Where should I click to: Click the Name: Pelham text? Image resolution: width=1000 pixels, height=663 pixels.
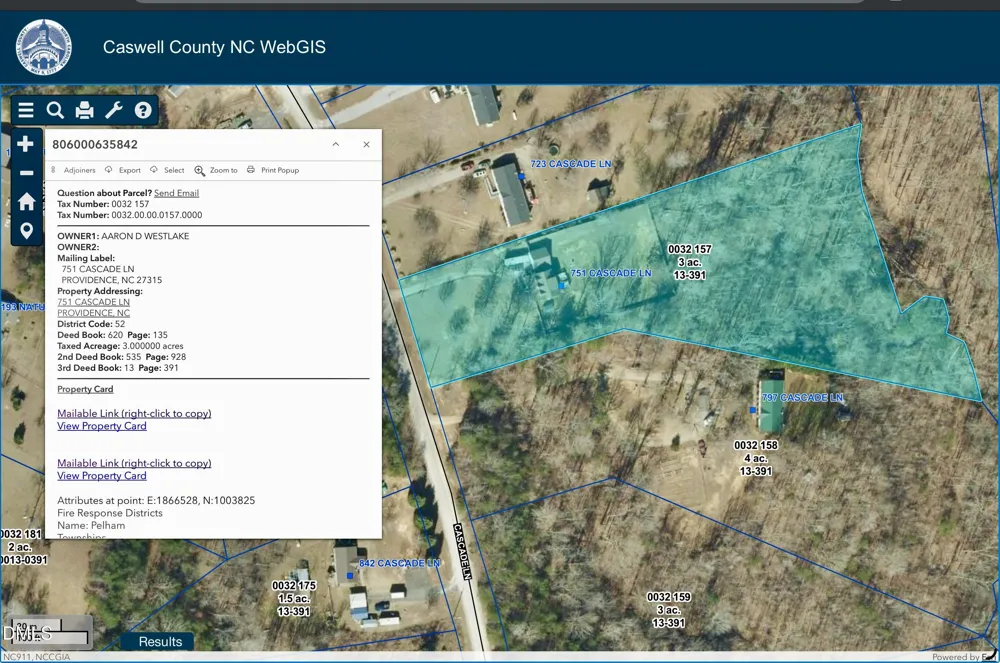pos(91,525)
